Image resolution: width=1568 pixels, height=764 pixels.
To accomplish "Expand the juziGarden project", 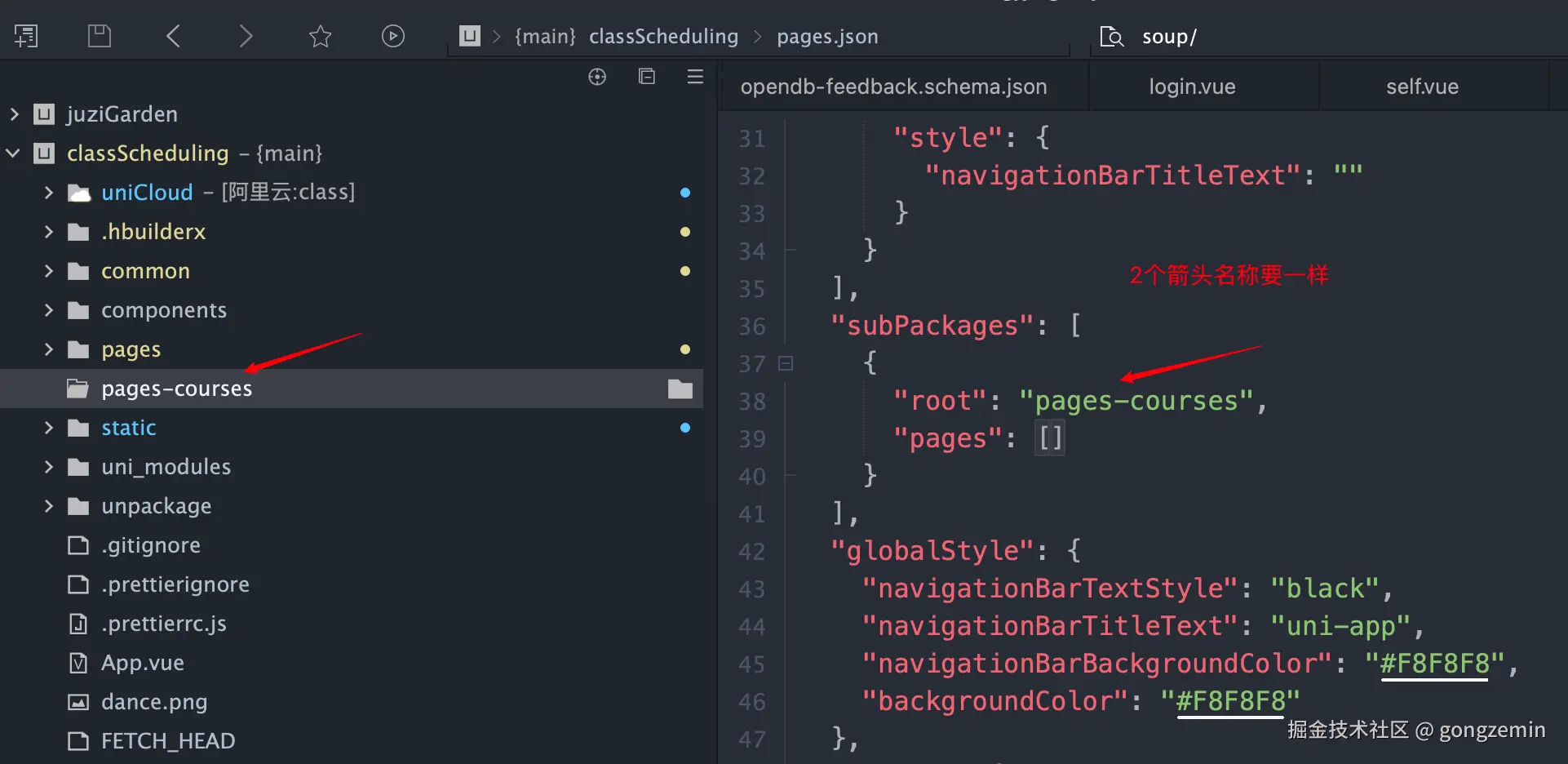I will click(14, 114).
